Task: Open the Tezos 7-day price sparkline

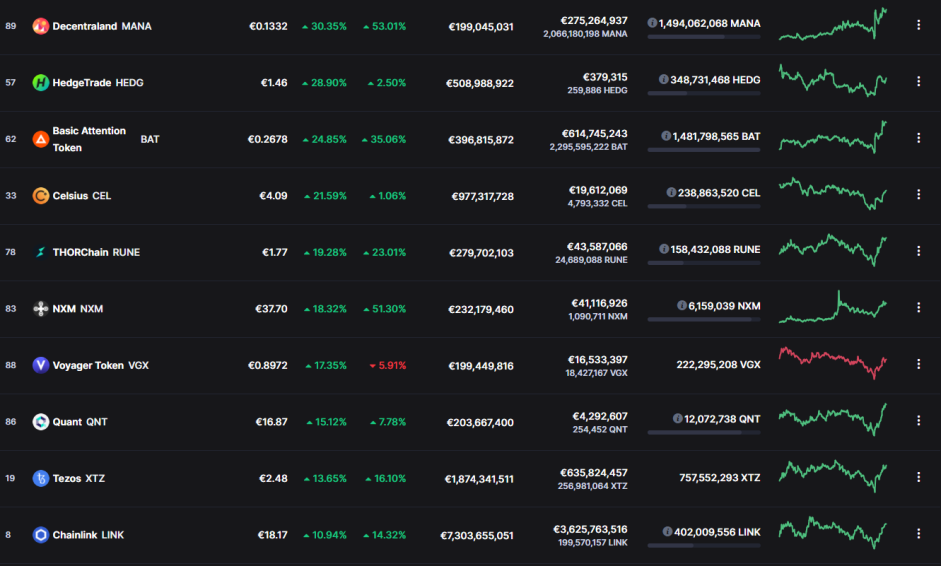Action: point(833,477)
